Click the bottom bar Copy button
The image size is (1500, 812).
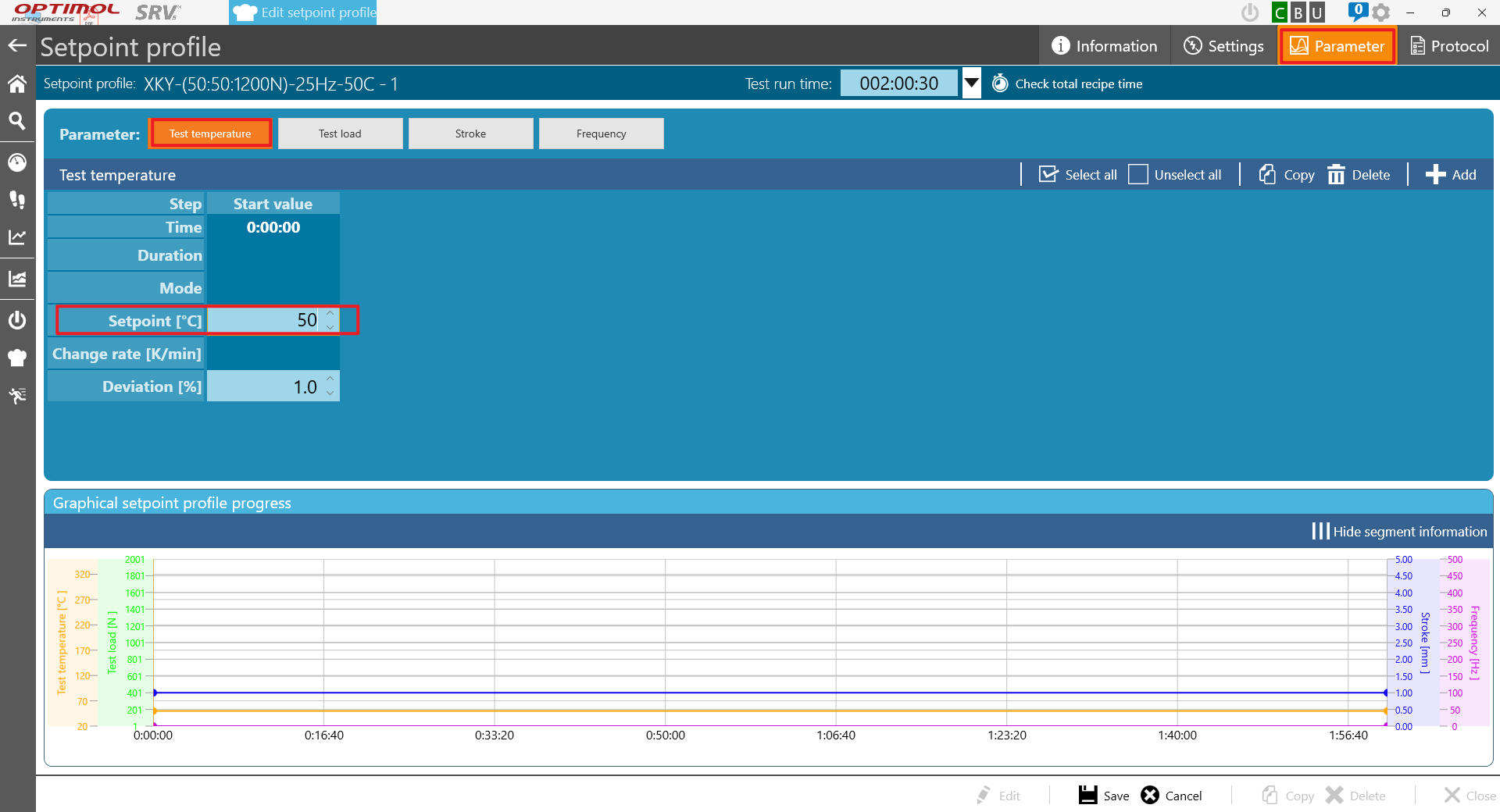tap(1287, 795)
